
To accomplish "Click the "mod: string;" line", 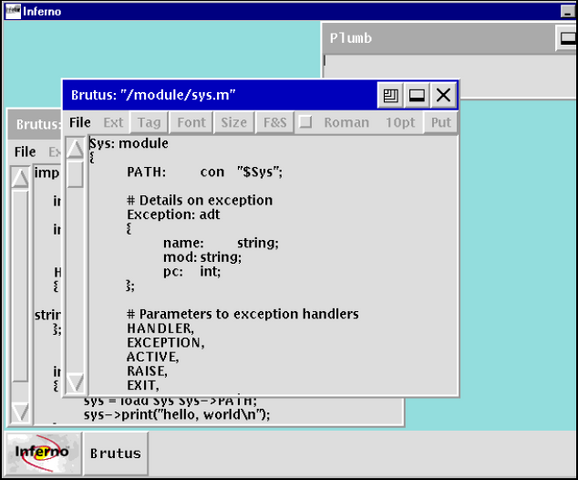I will [x=202, y=257].
